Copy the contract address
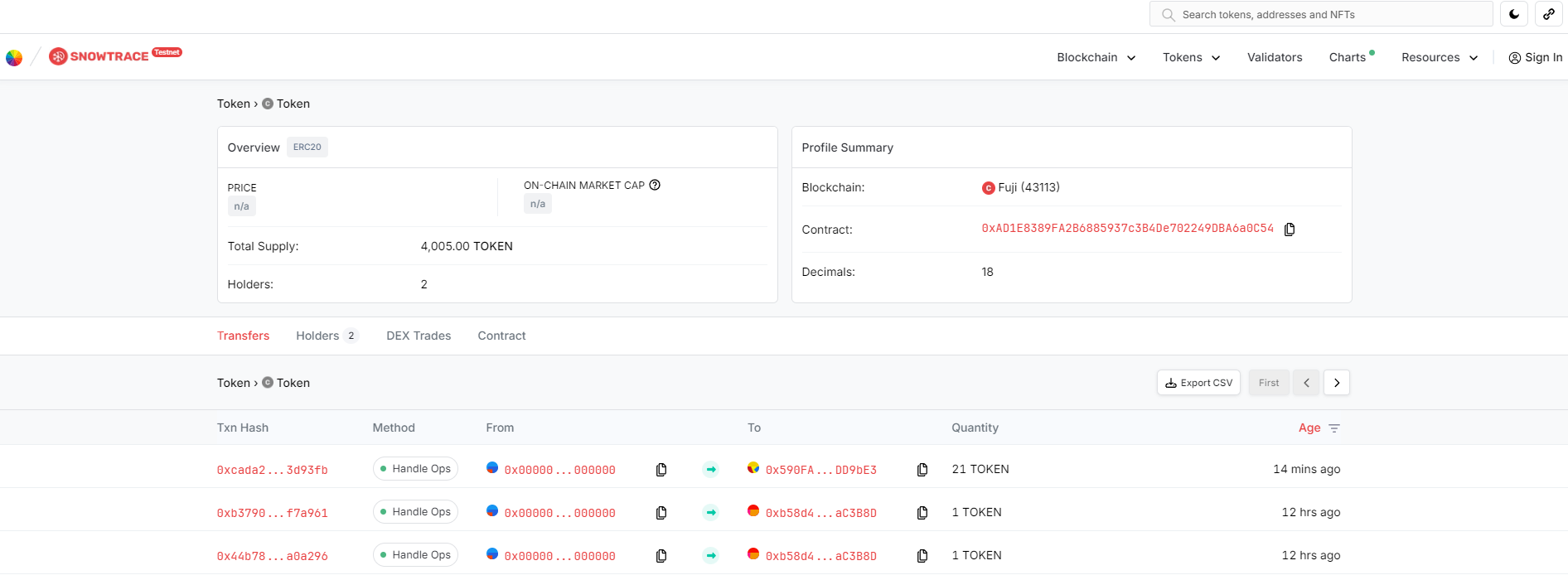The width and height of the screenshot is (1568, 580). click(x=1290, y=229)
